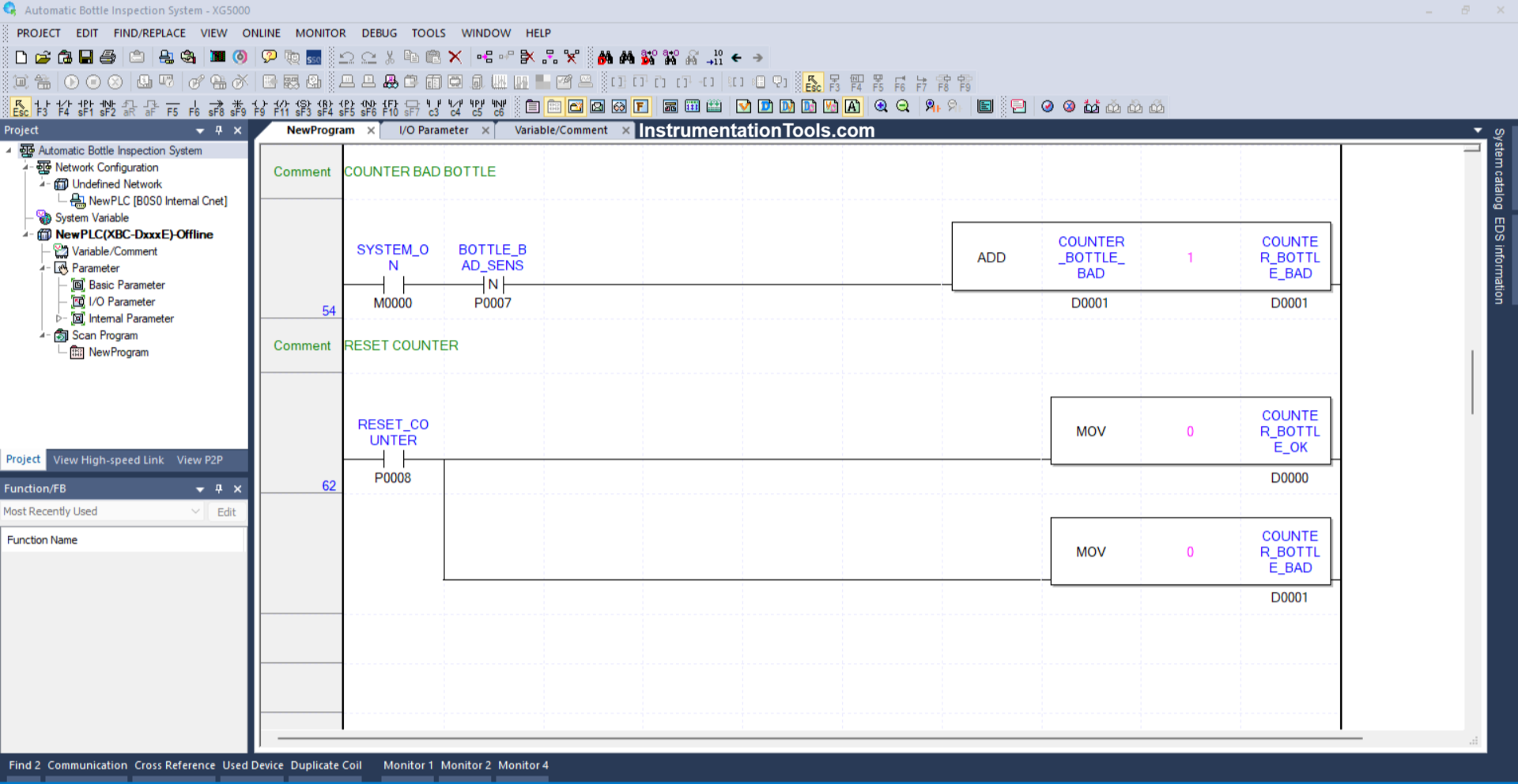Select the ADD instruction block

[x=1141, y=258]
